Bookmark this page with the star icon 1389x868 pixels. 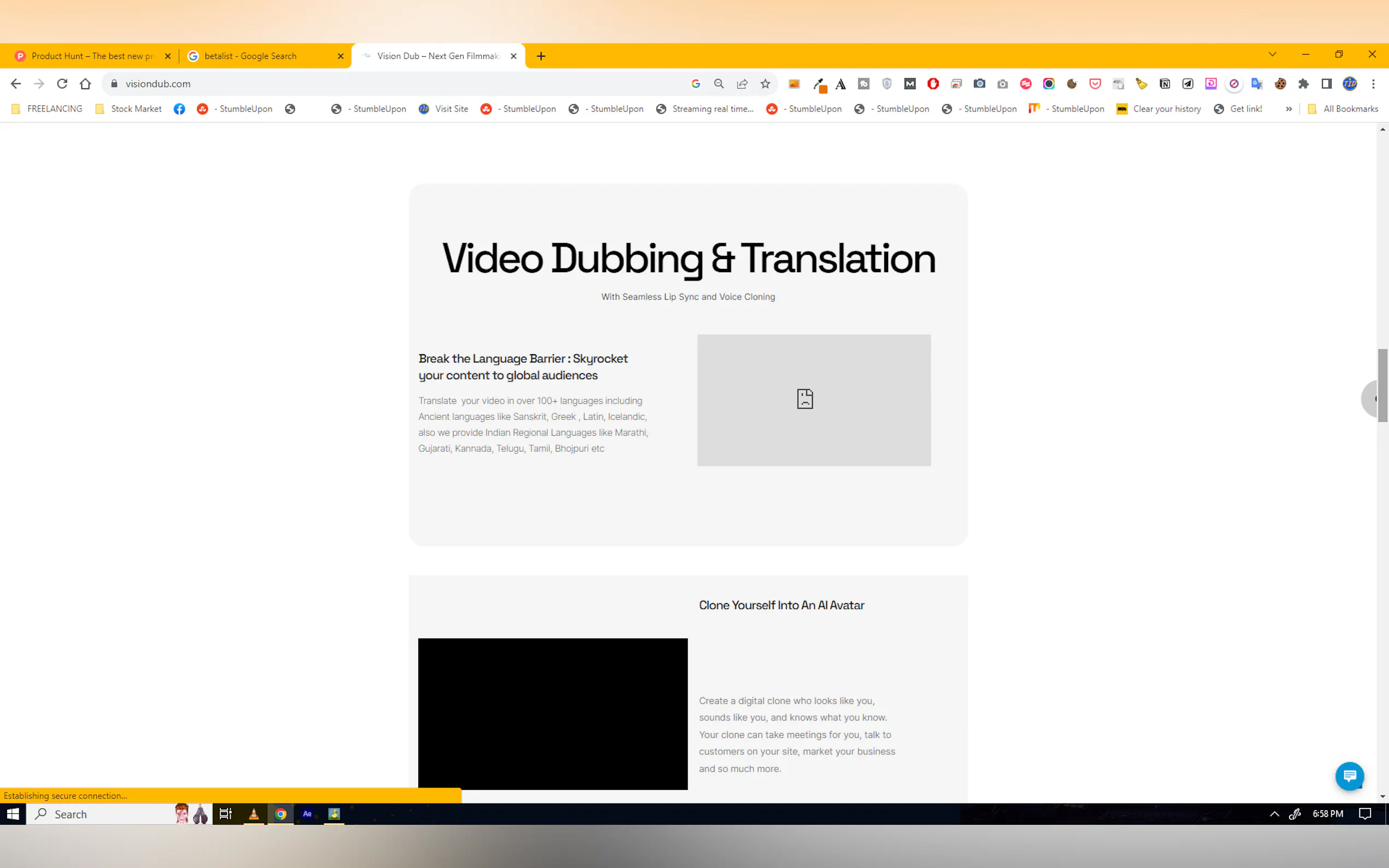coord(765,84)
